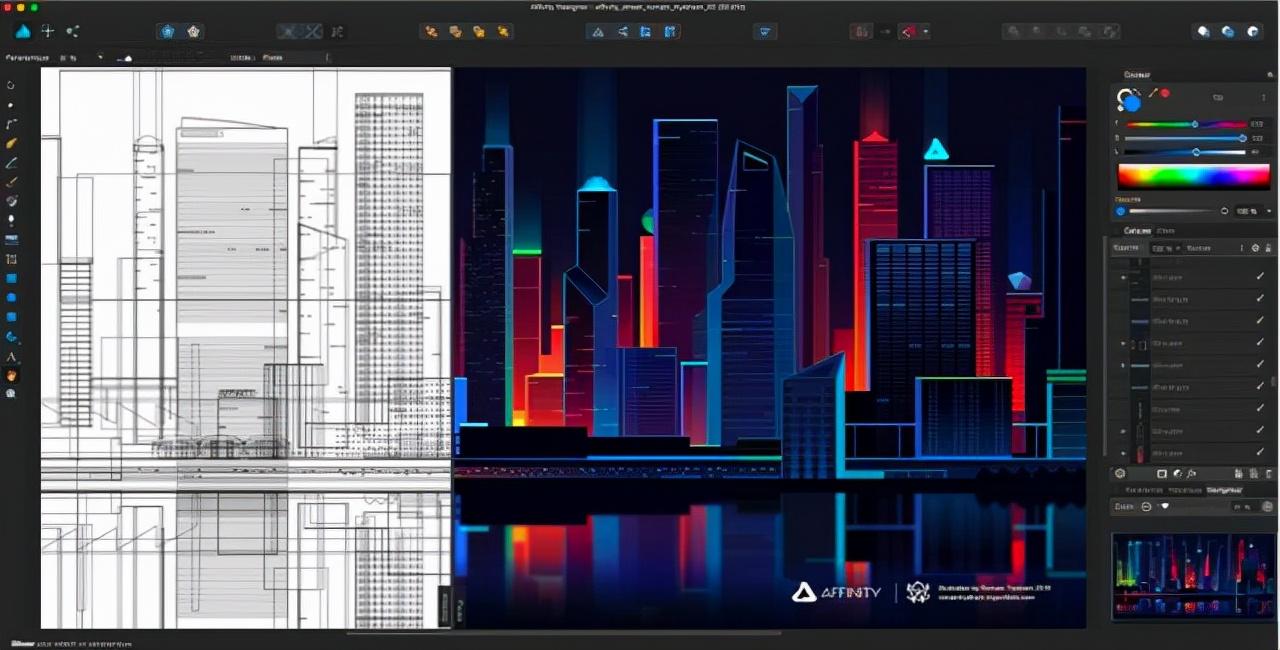Pick the color picker eyedropper in Colour panel
Image resolution: width=1280 pixels, height=650 pixels.
1153,93
